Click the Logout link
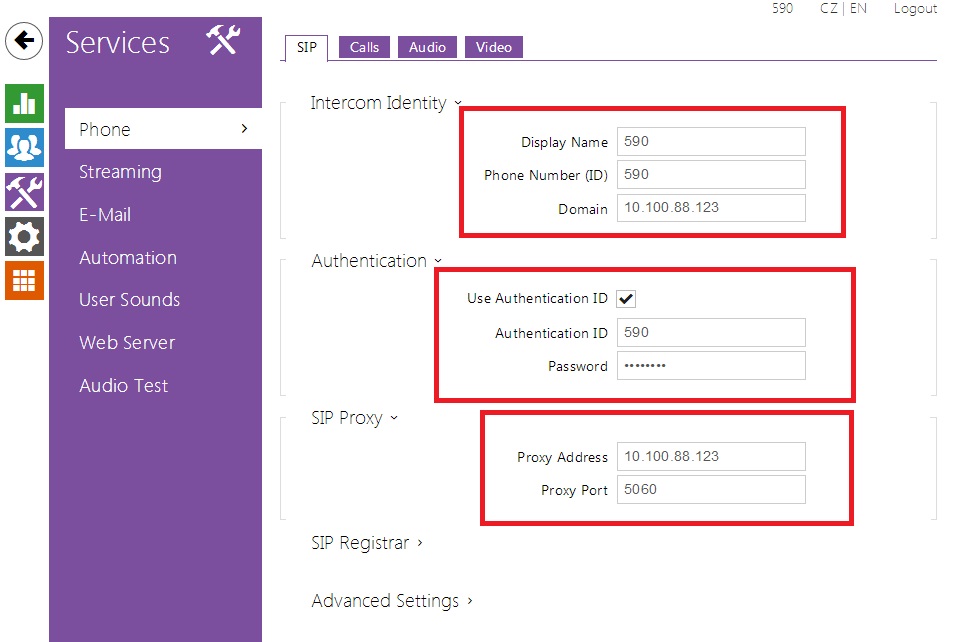 pyautogui.click(x=915, y=9)
